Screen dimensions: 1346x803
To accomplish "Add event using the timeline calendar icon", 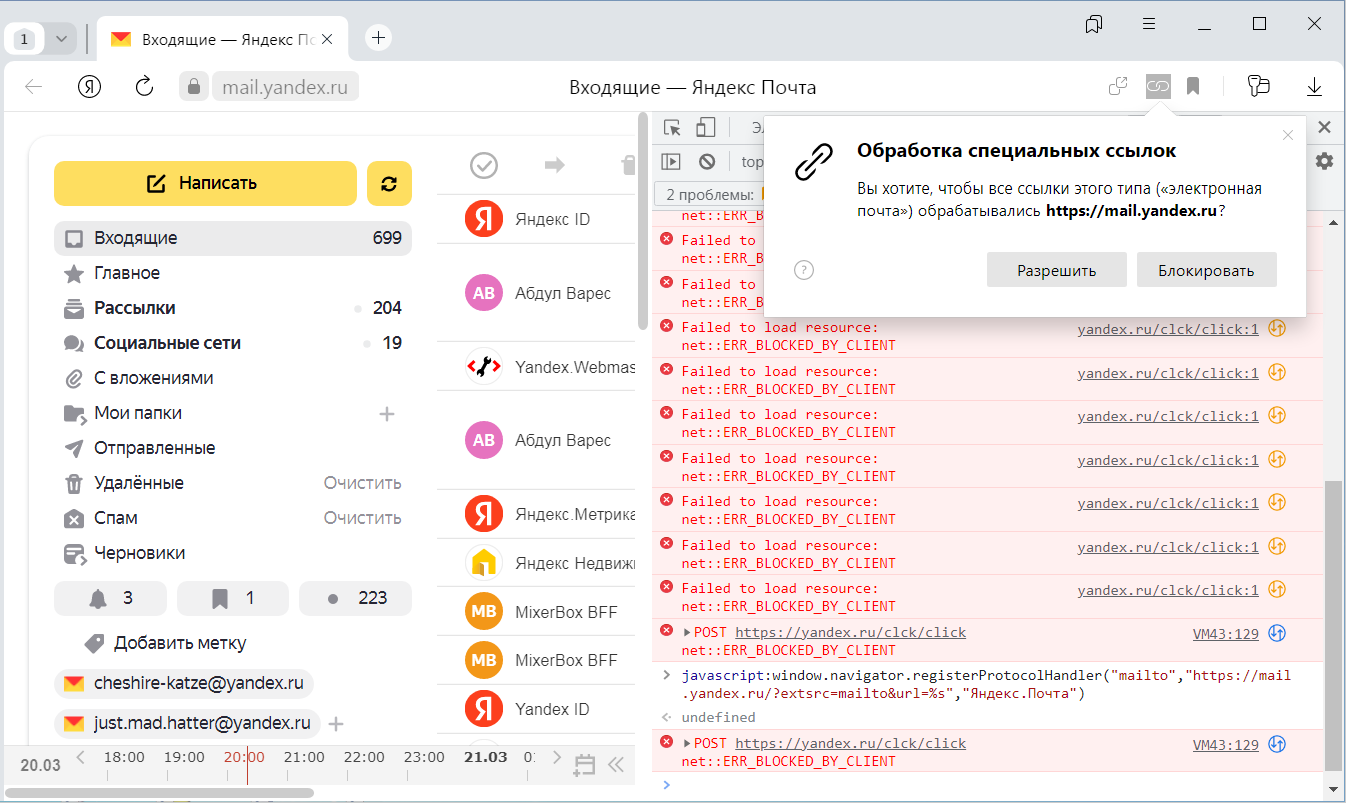I will pyautogui.click(x=585, y=765).
